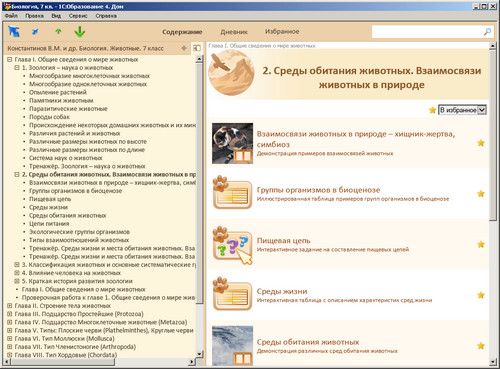
Task: Open the Среды жизни resource link
Action: [282, 291]
